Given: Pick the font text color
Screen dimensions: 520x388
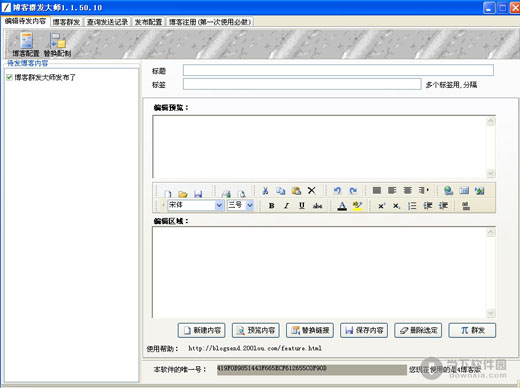Looking at the screenshot, I should pos(342,206).
